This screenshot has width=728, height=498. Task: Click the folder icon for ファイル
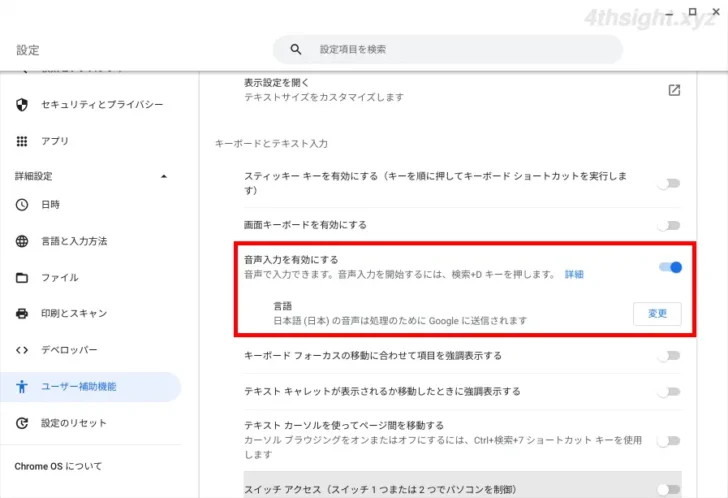click(x=22, y=278)
